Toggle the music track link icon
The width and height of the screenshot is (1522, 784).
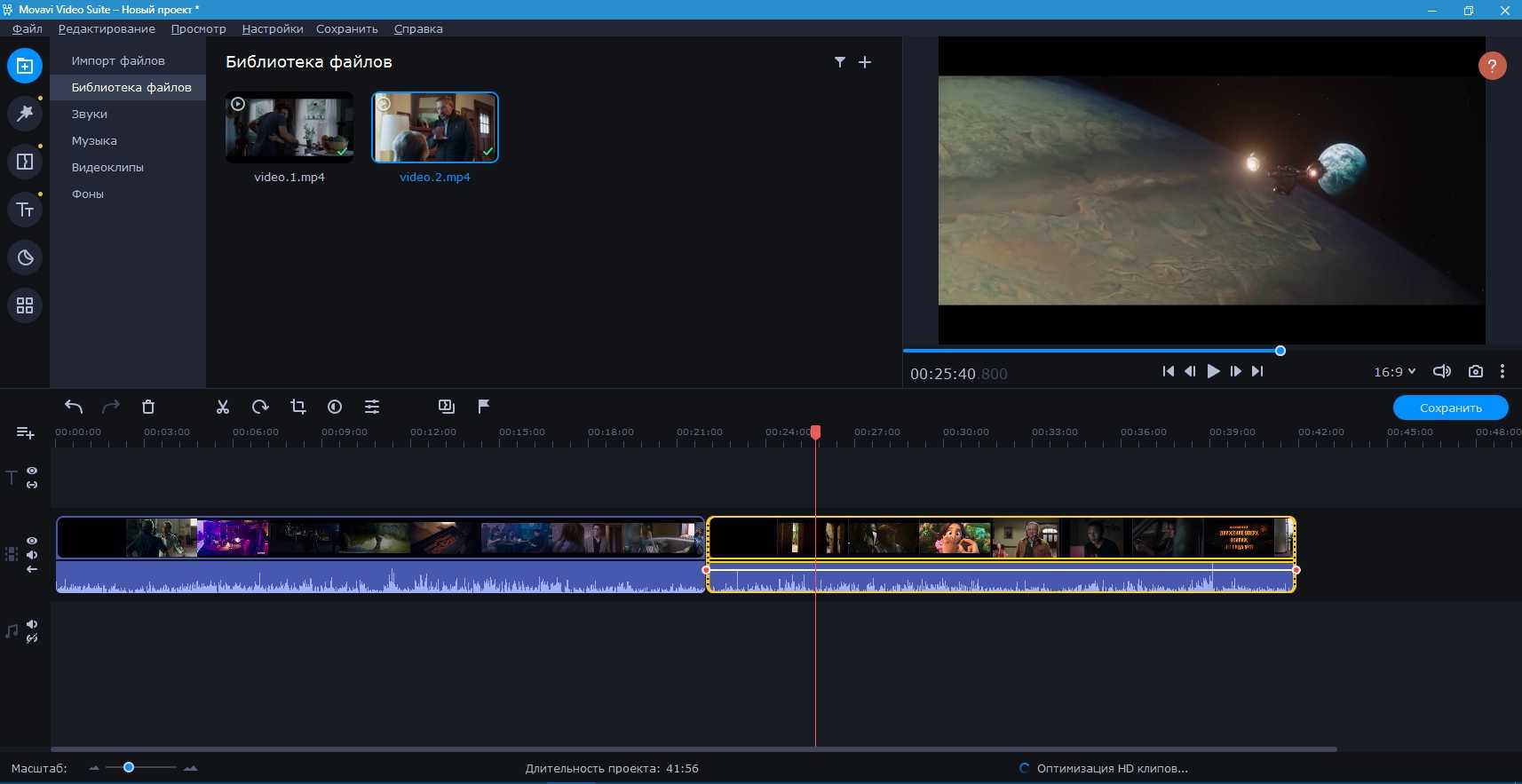click(x=32, y=638)
